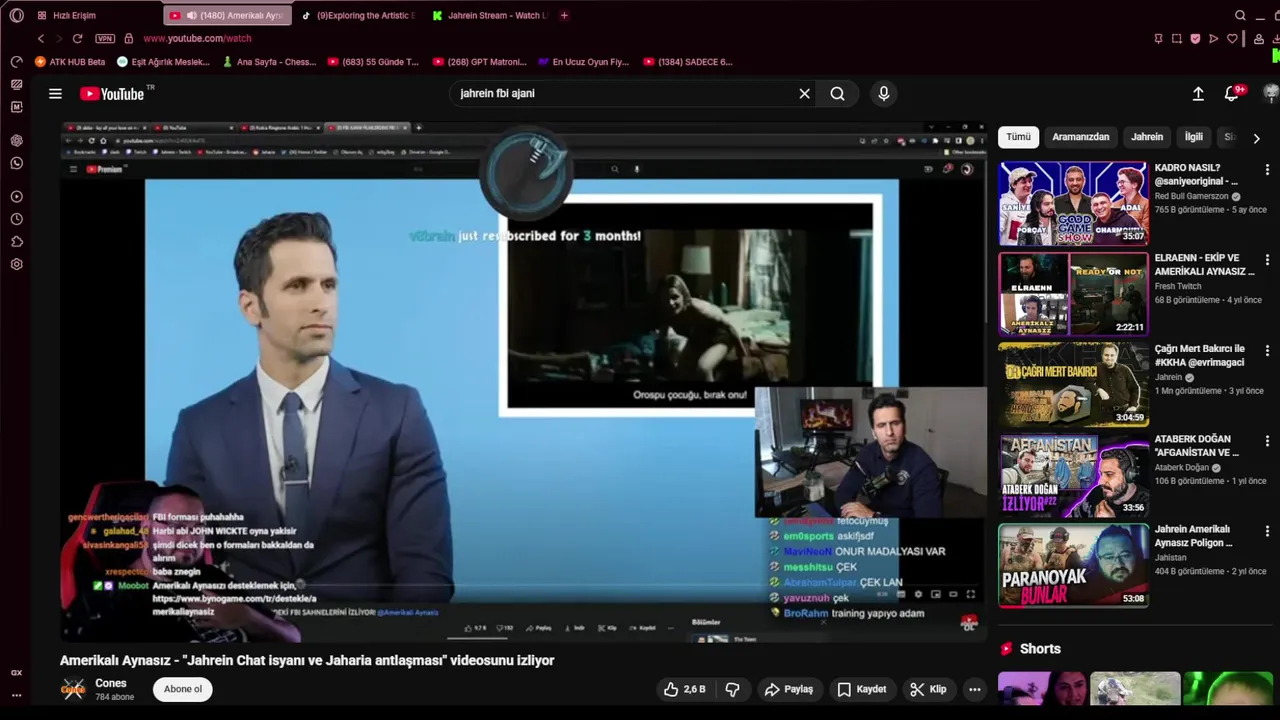Start voice search with microphone icon

[x=883, y=93]
